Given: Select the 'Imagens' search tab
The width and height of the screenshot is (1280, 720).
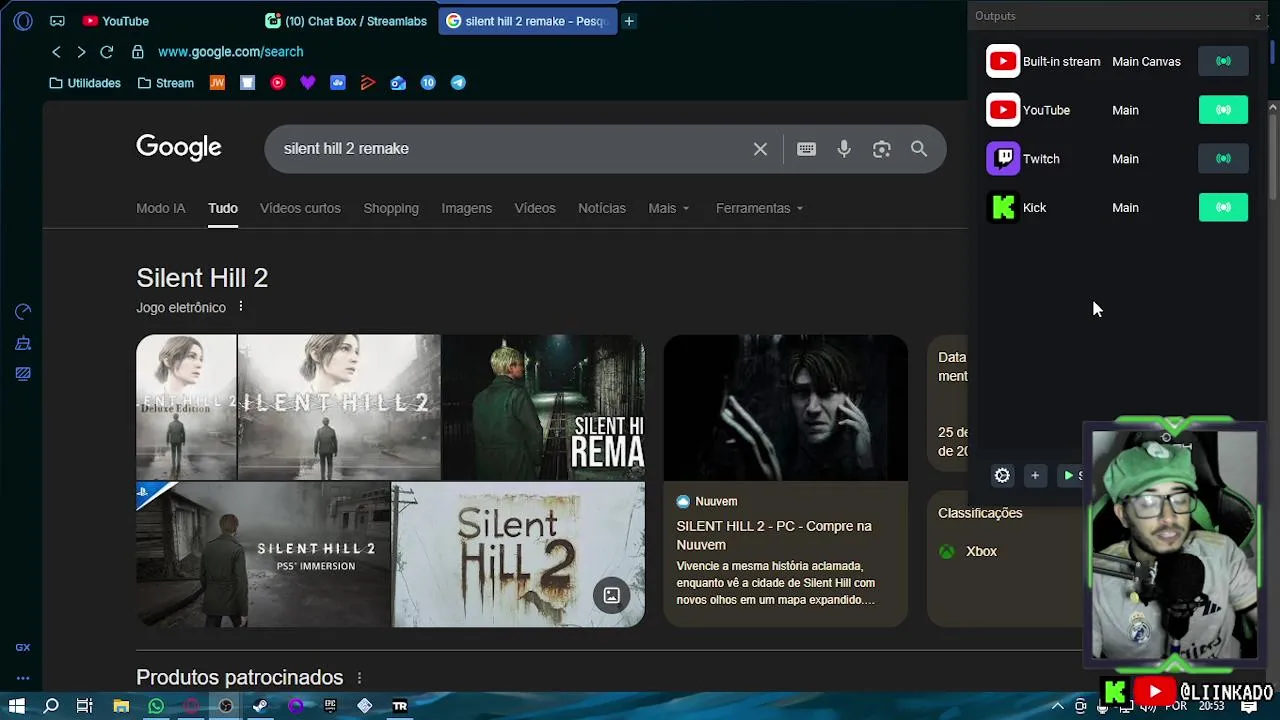Looking at the screenshot, I should [467, 208].
